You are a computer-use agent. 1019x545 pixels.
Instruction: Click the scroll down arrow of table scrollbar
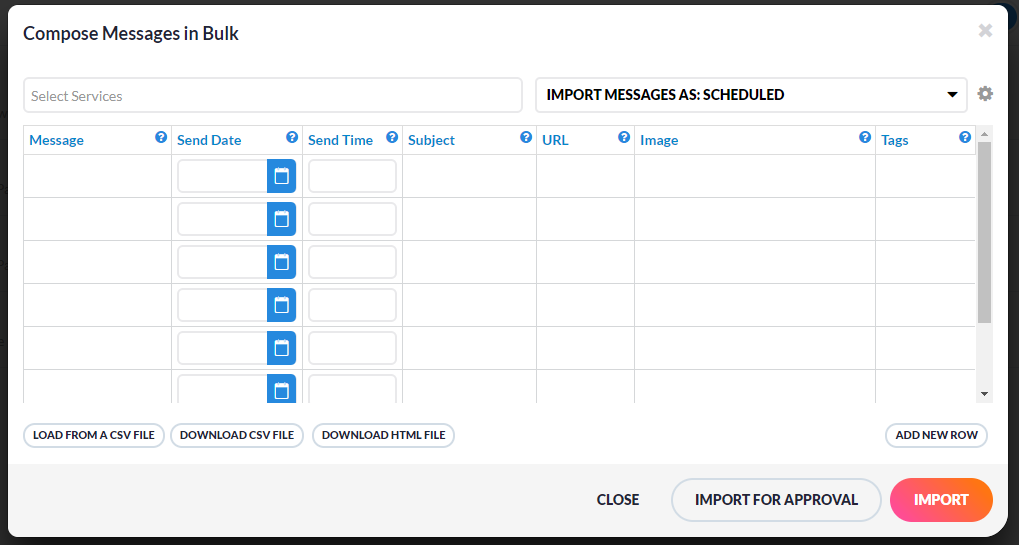pos(985,394)
